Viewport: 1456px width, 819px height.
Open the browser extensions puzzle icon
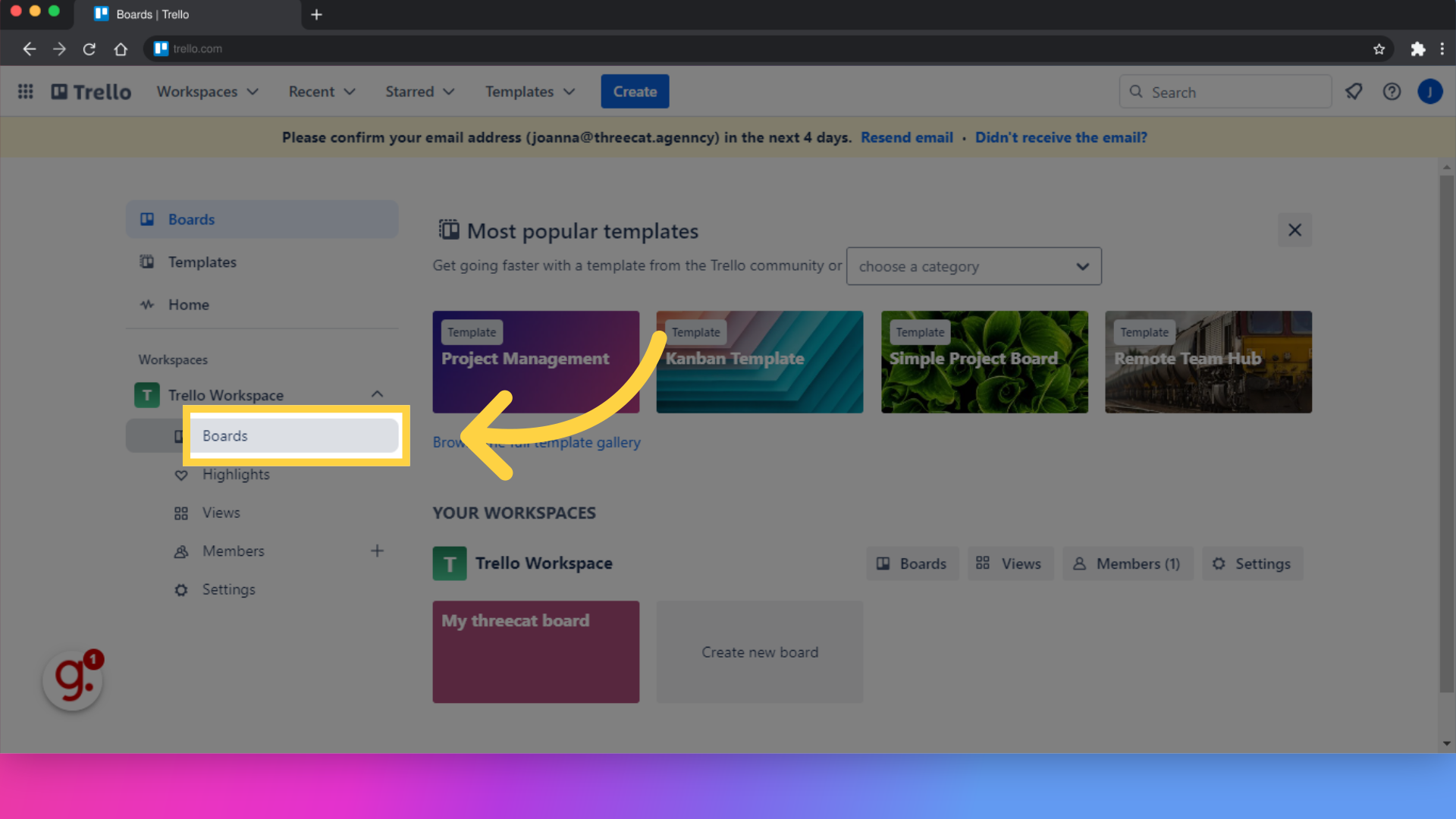pos(1417,49)
